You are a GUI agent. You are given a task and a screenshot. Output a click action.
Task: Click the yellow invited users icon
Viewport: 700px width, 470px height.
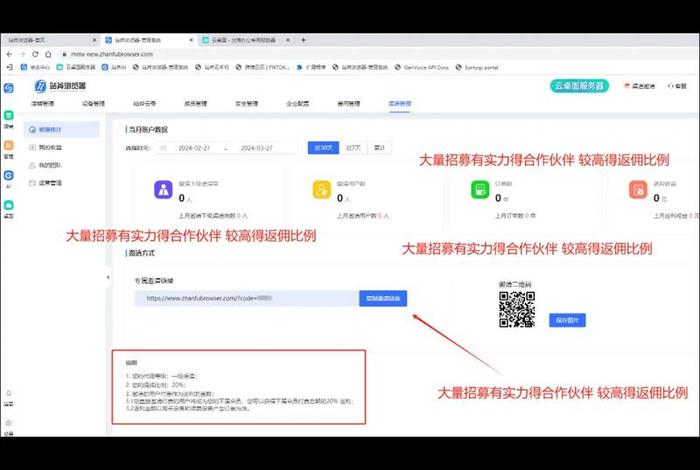click(x=322, y=189)
